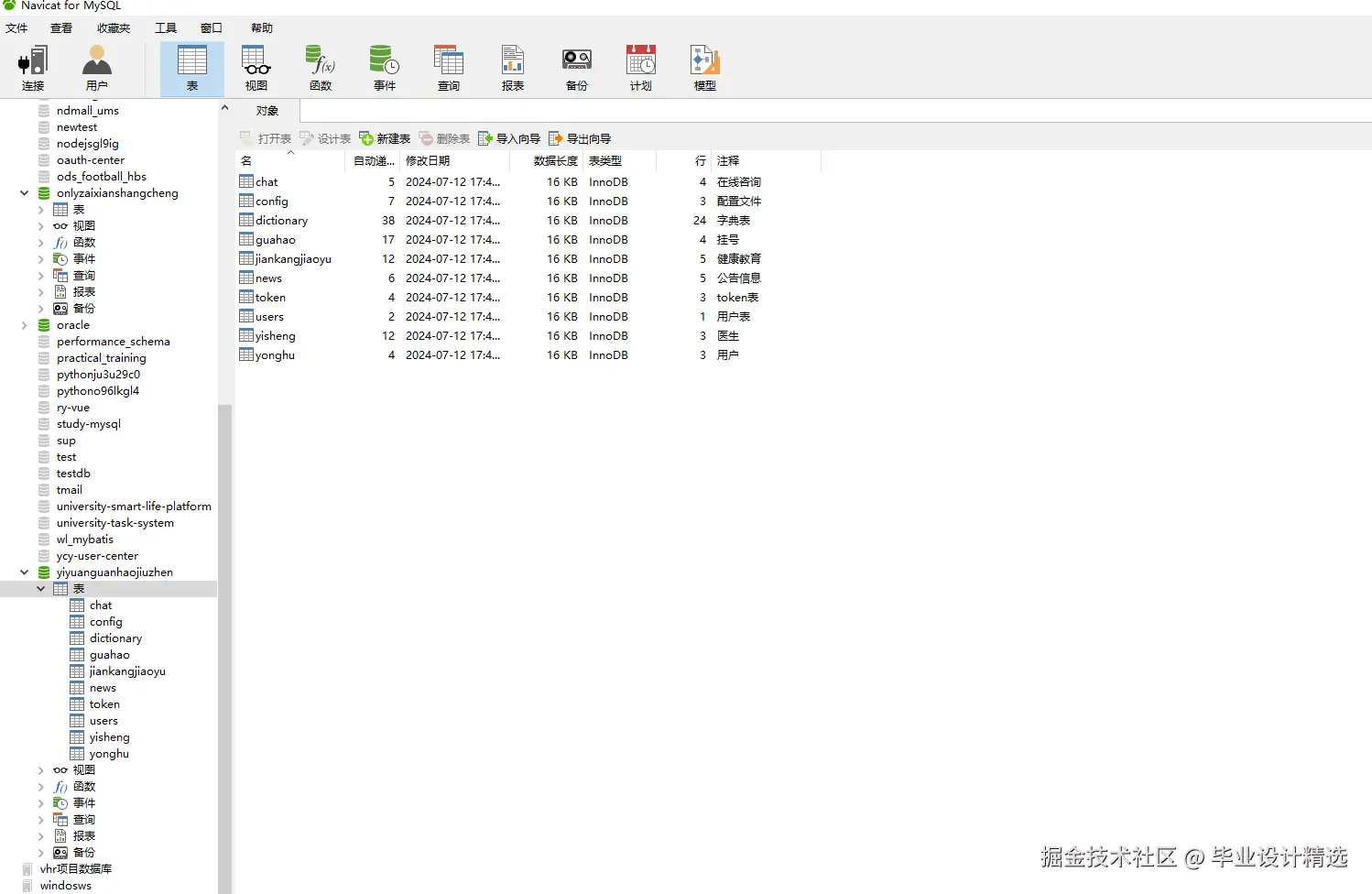Click the 新建表 button
This screenshot has height=894, width=1372.
point(385,138)
